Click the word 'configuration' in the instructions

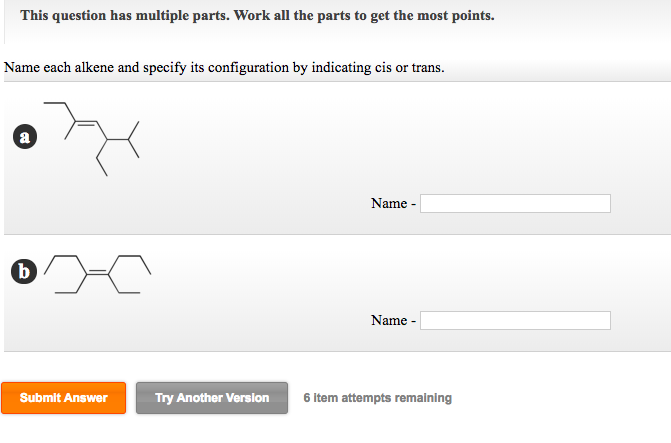(x=248, y=68)
